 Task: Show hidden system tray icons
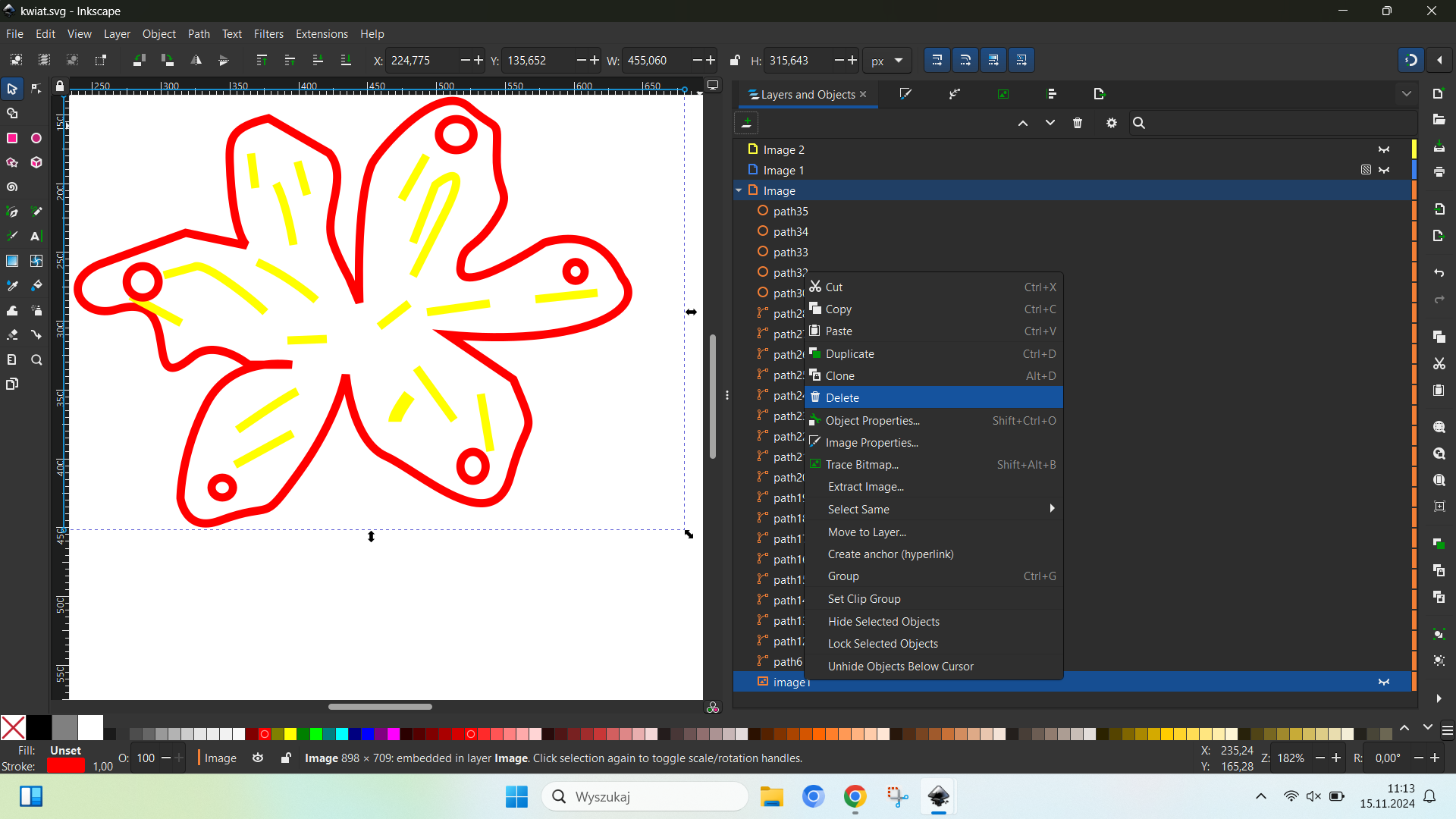(x=1260, y=796)
